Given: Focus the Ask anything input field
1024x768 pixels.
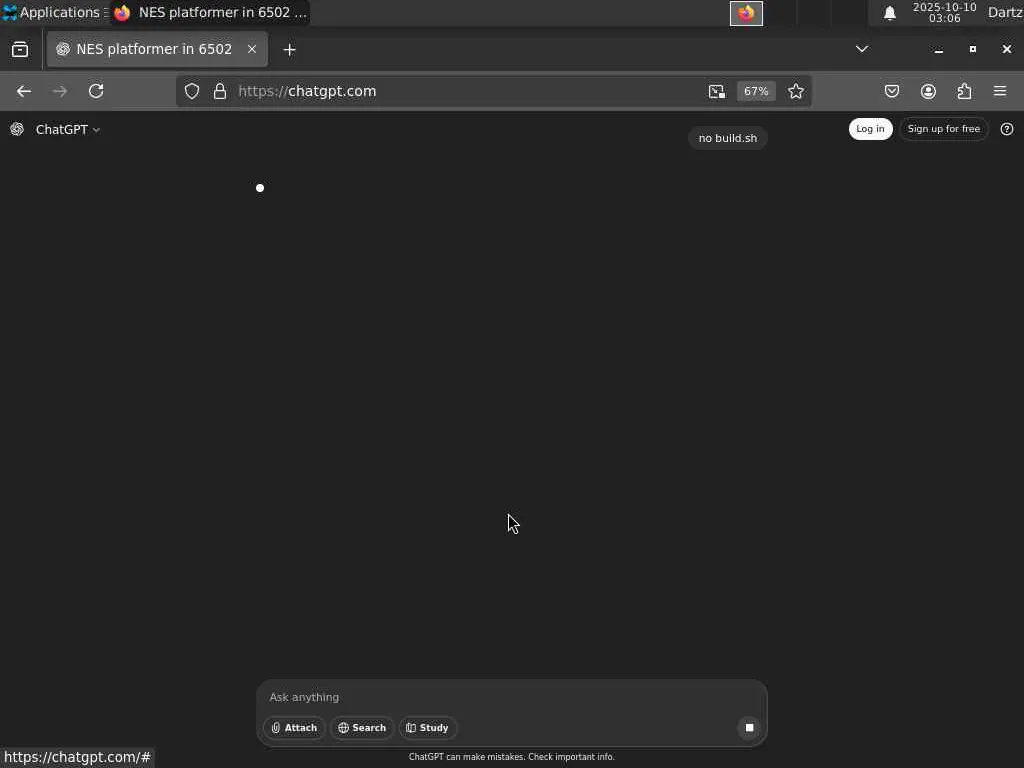Looking at the screenshot, I should click(x=511, y=697).
